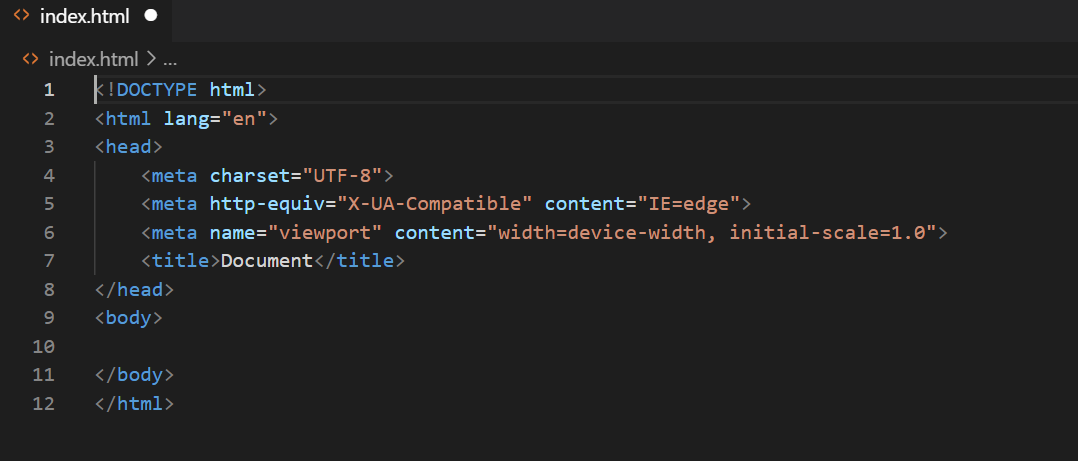Click the Document title text on line 7
Viewport: 1078px width, 461px height.
[267, 261]
